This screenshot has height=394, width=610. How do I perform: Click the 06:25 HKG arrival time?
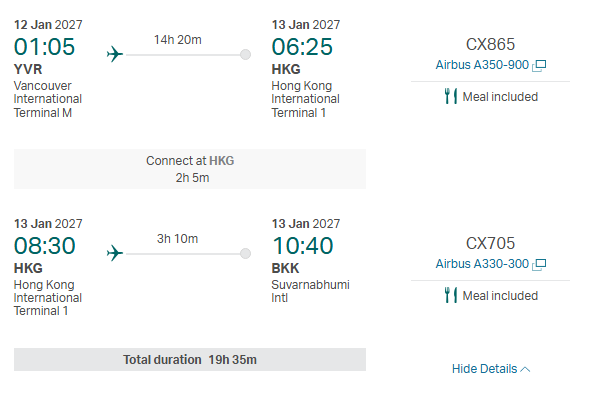coord(302,47)
